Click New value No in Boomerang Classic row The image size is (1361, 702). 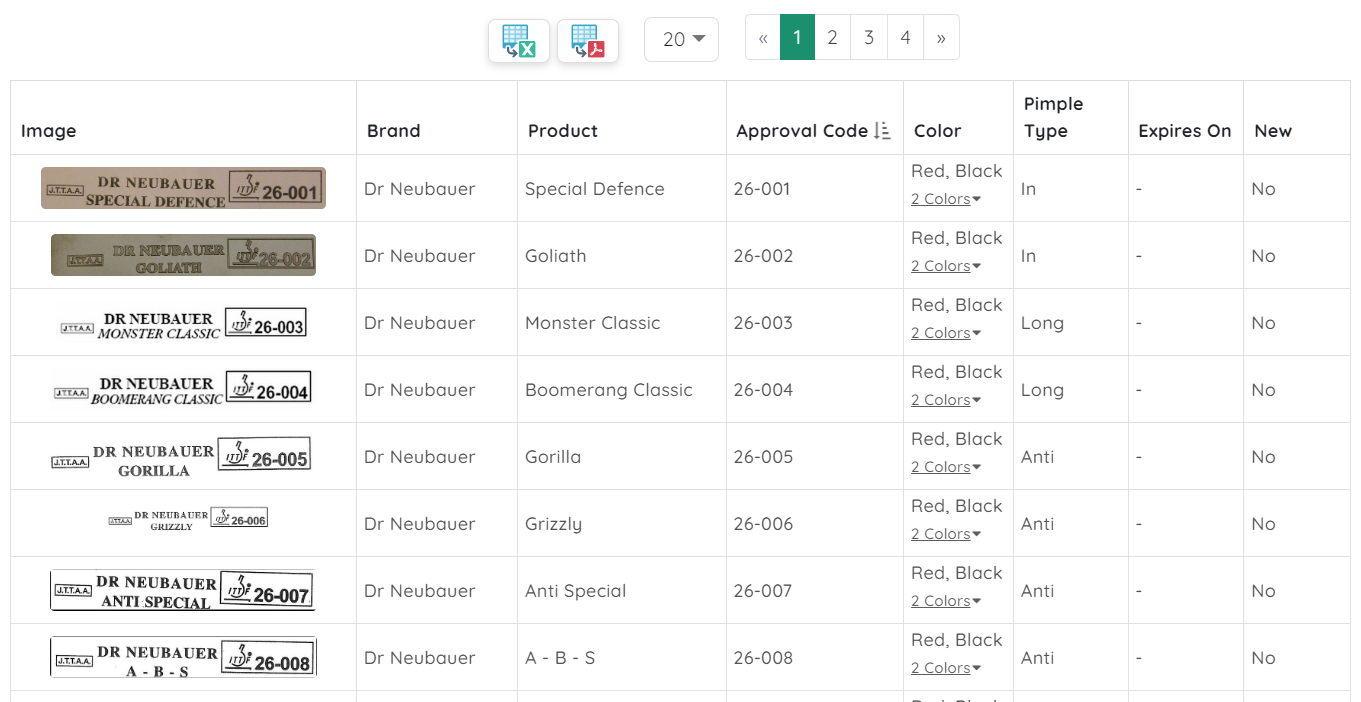pos(1263,390)
